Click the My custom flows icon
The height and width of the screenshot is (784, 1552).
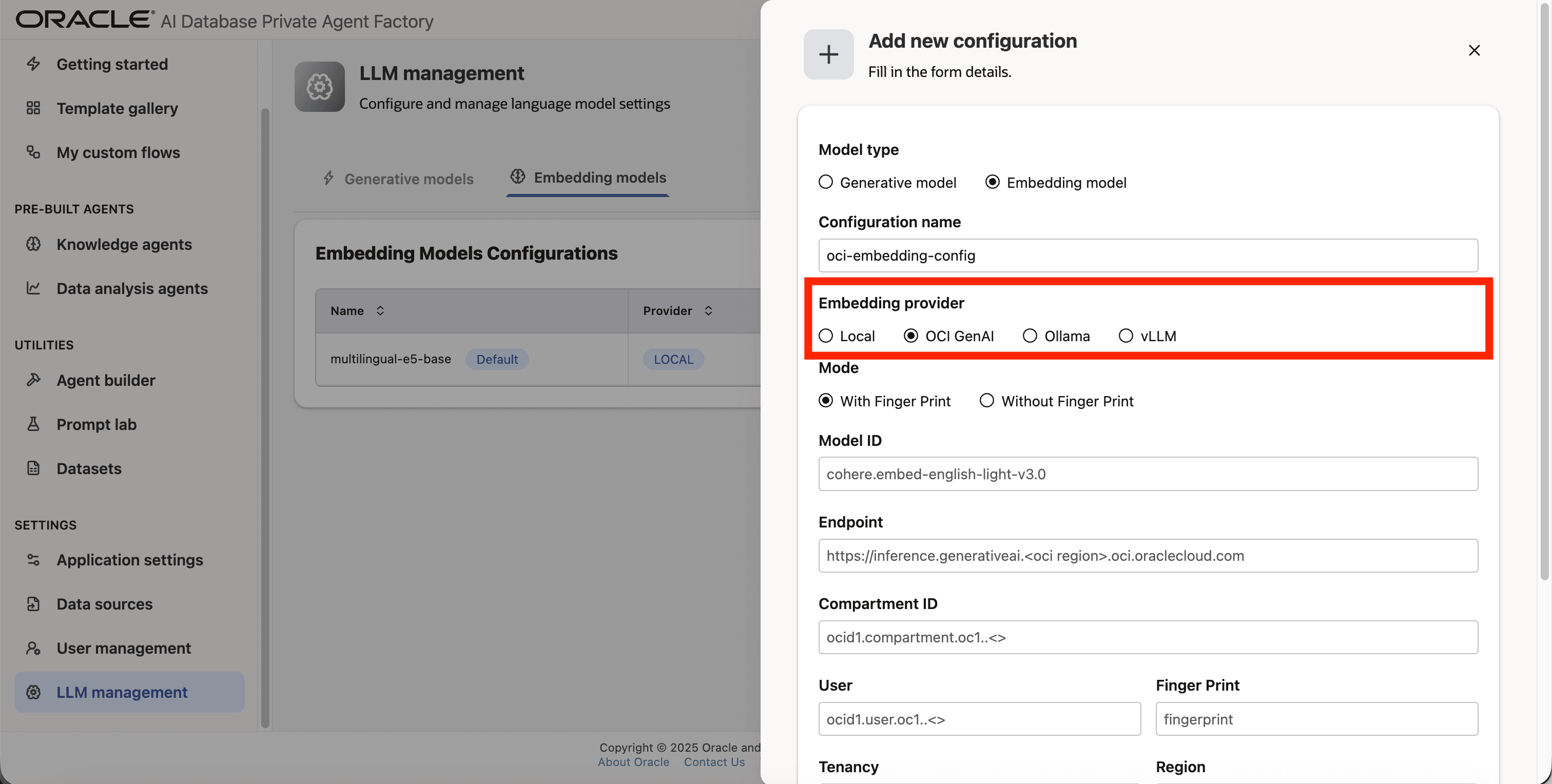tap(33, 152)
